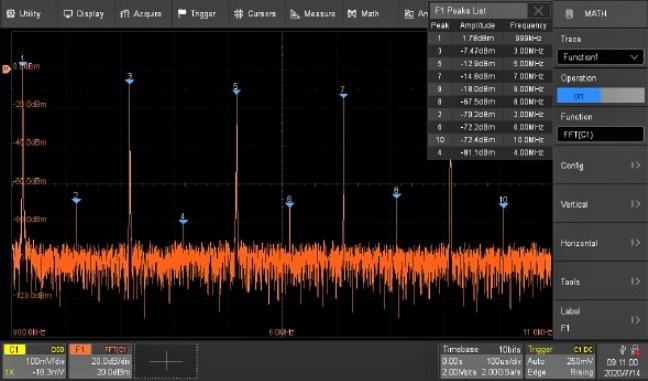Click the FFT(C1) function field
This screenshot has width=648, height=381.
pos(600,134)
